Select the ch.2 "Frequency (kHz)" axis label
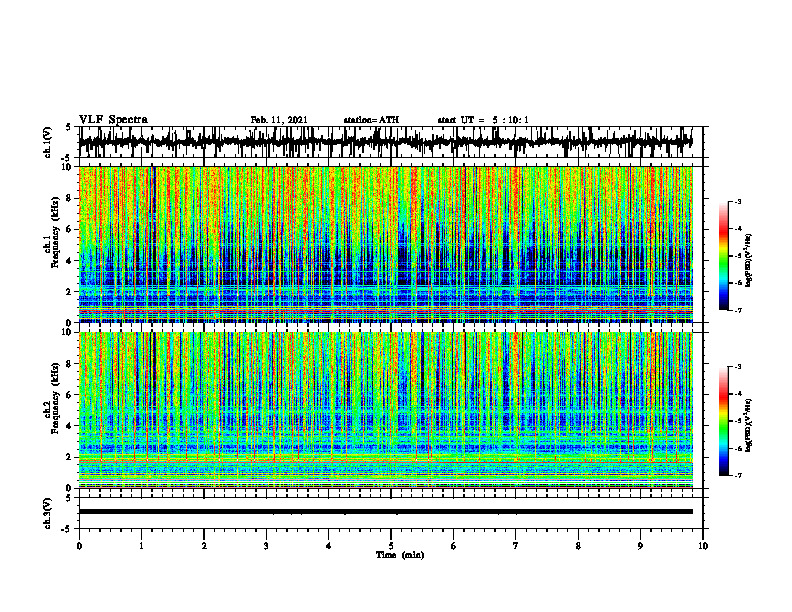Viewport: 792px width, 612px height. click(x=55, y=398)
